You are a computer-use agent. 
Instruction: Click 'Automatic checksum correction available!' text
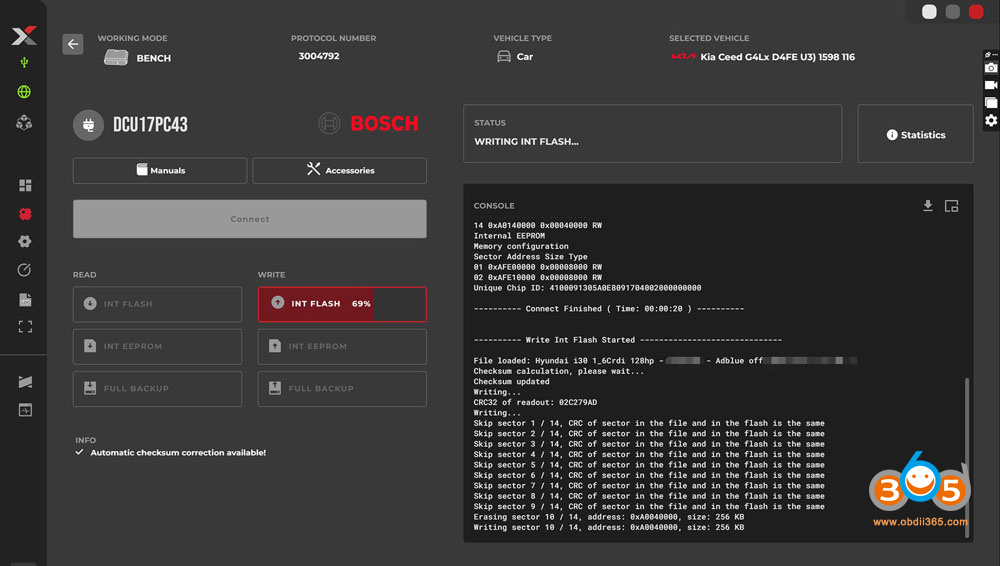[x=178, y=452]
